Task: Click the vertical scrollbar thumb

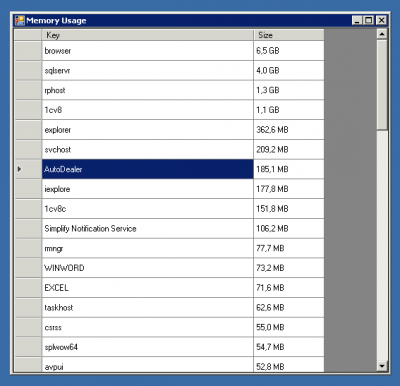Action: [x=382, y=85]
